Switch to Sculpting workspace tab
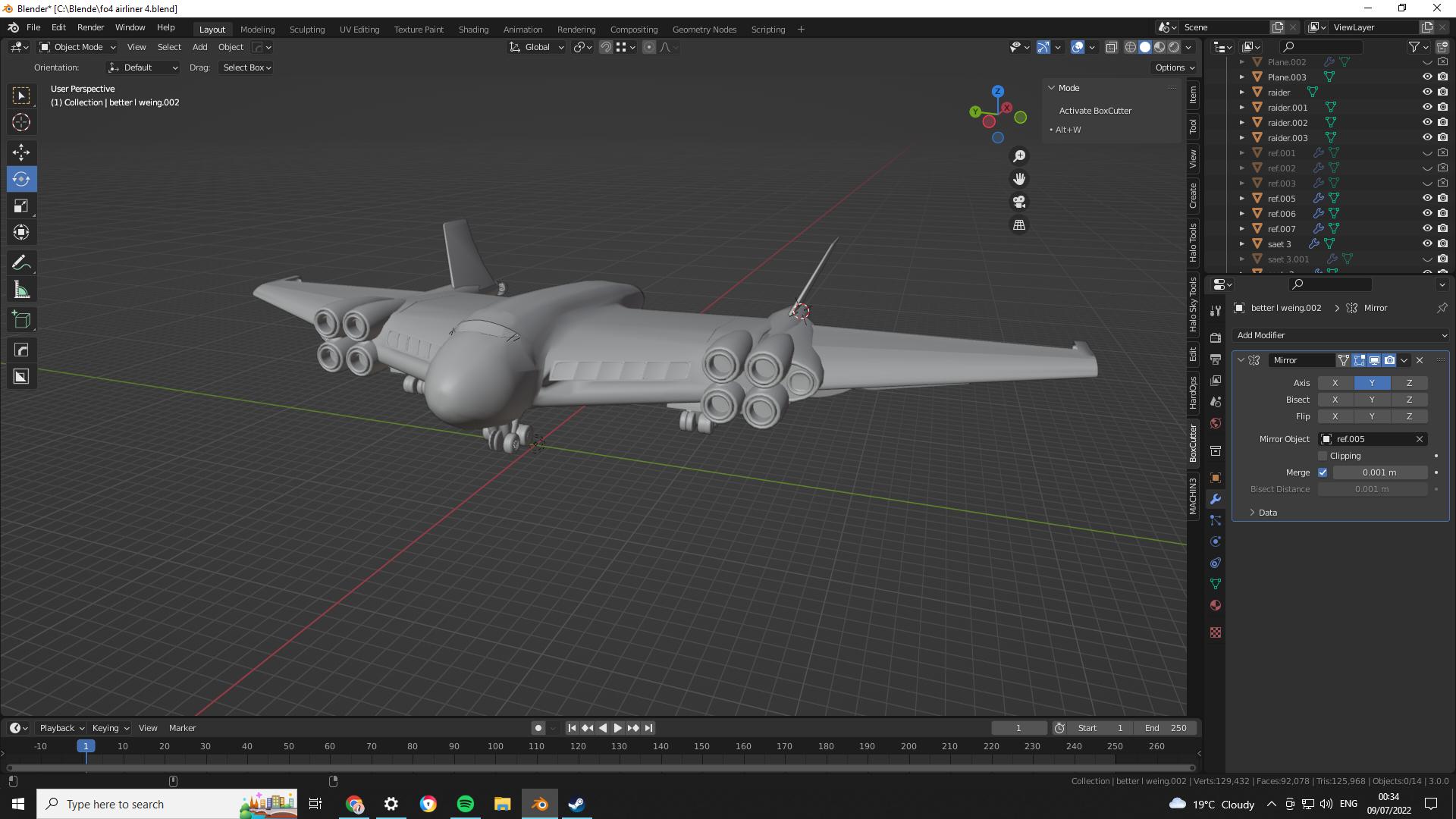The height and width of the screenshot is (819, 1456). click(306, 29)
